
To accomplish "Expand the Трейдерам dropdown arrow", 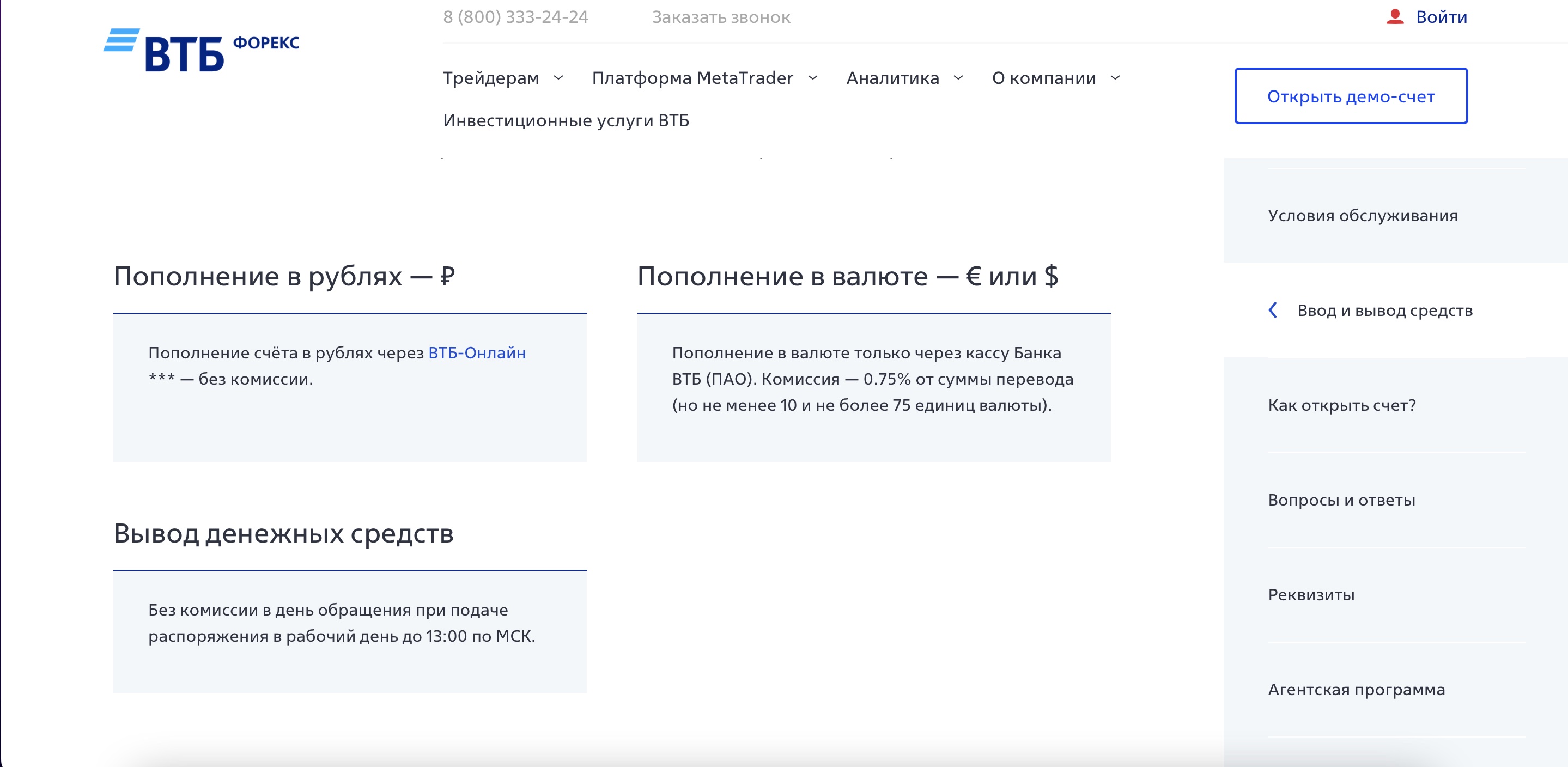I will point(558,78).
